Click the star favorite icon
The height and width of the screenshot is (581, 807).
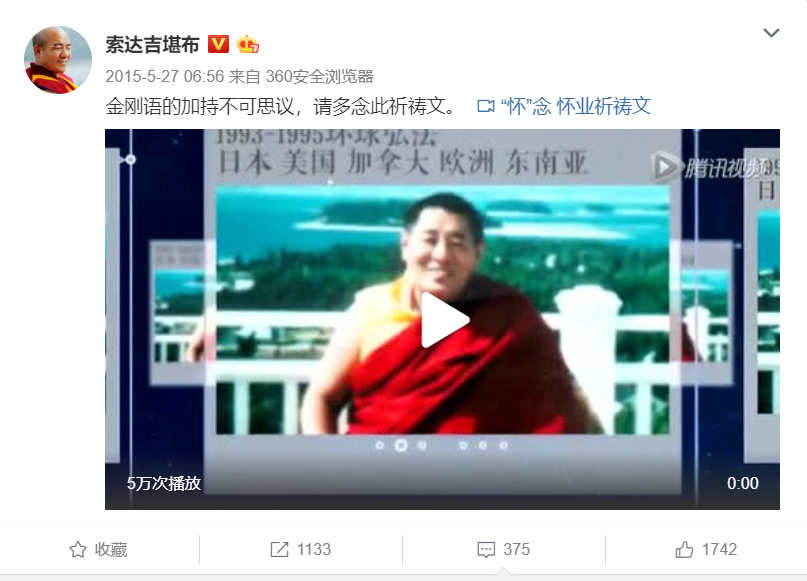pyautogui.click(x=78, y=550)
